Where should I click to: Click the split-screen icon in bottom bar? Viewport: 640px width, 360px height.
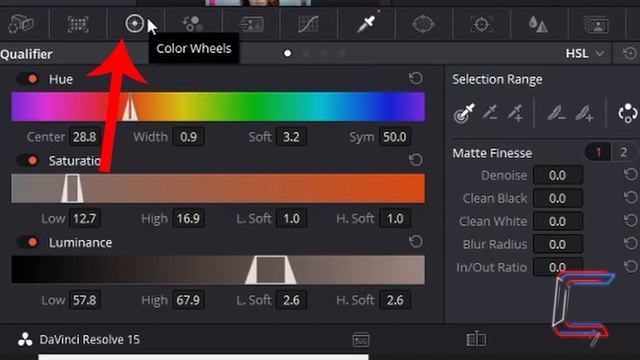pos(476,339)
